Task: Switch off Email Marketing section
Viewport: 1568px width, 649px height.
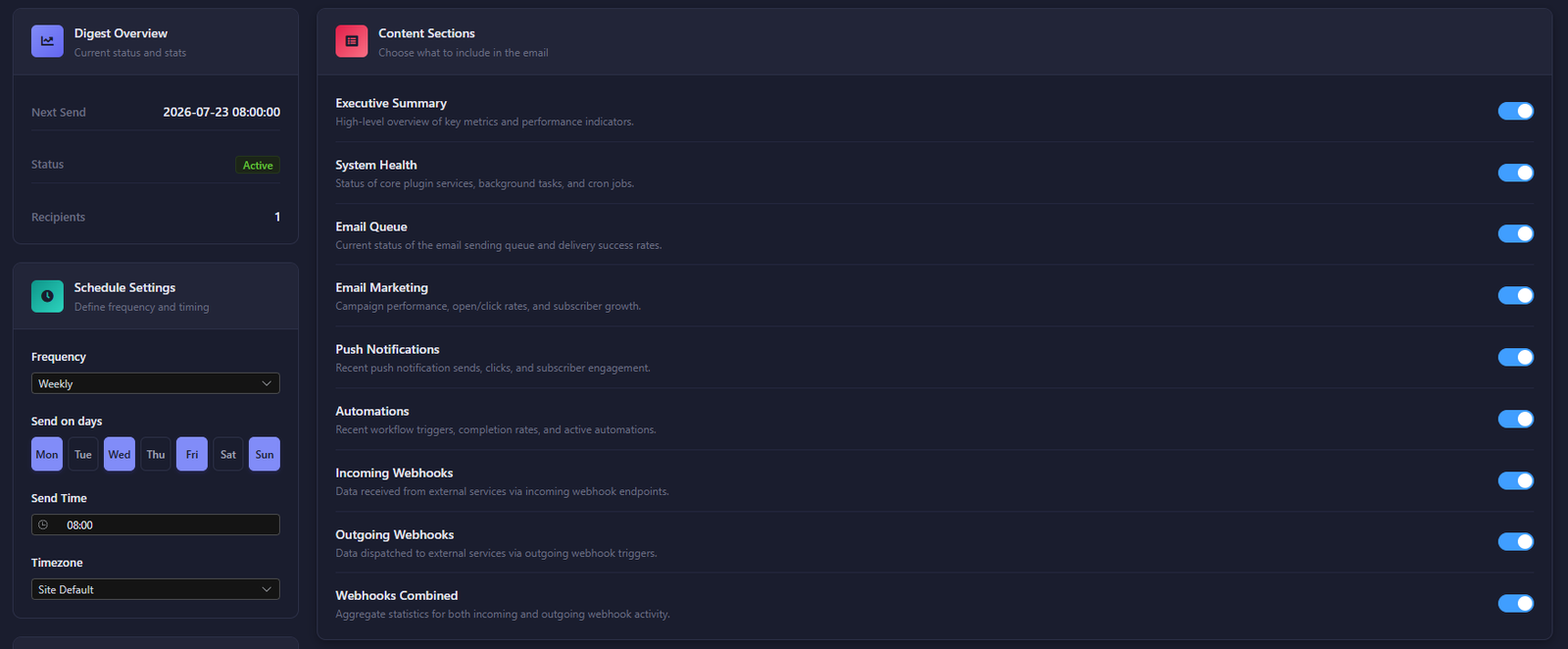Action: tap(1515, 295)
